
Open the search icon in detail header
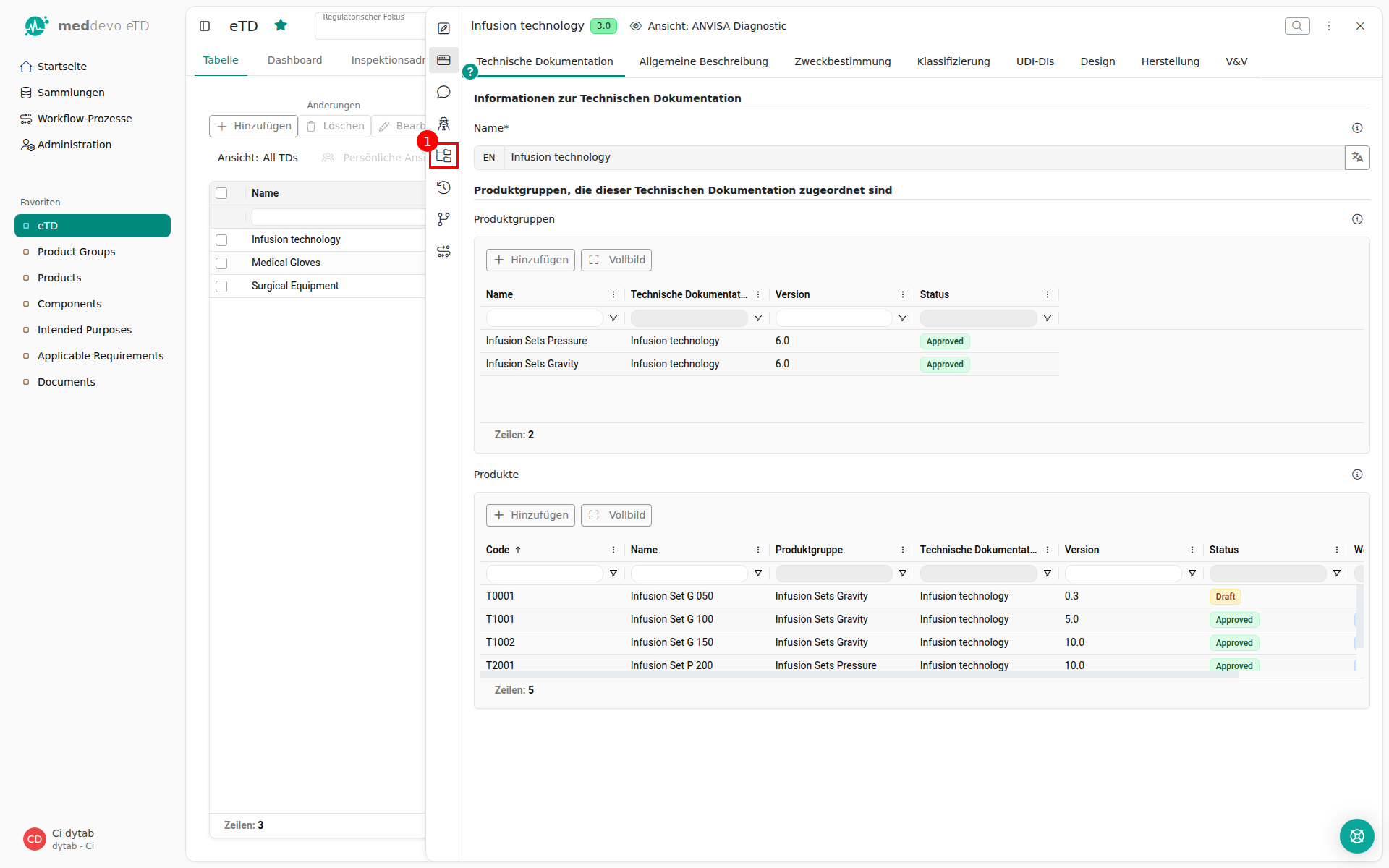point(1297,26)
